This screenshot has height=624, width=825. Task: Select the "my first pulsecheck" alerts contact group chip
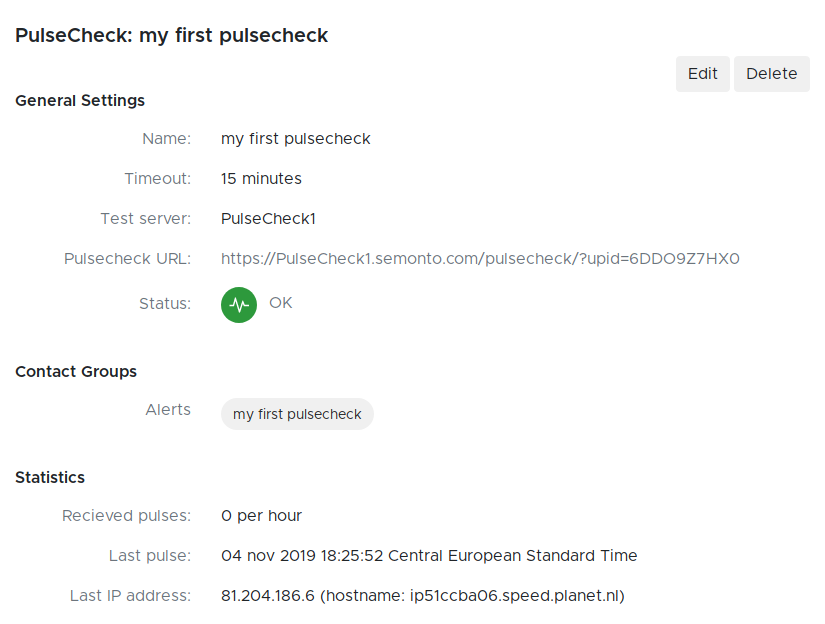[x=297, y=414]
